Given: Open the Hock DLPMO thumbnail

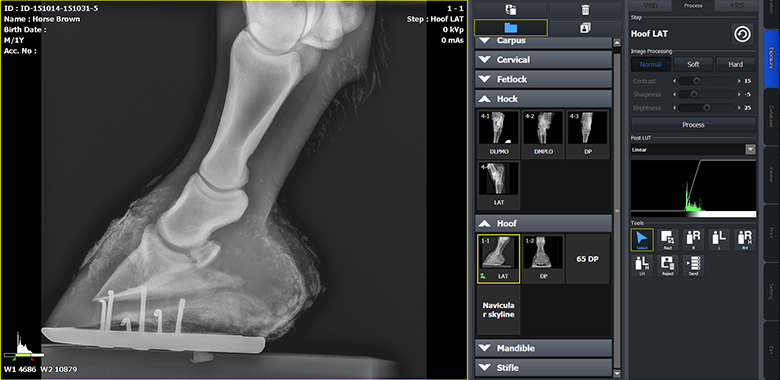Looking at the screenshot, I should (x=498, y=134).
